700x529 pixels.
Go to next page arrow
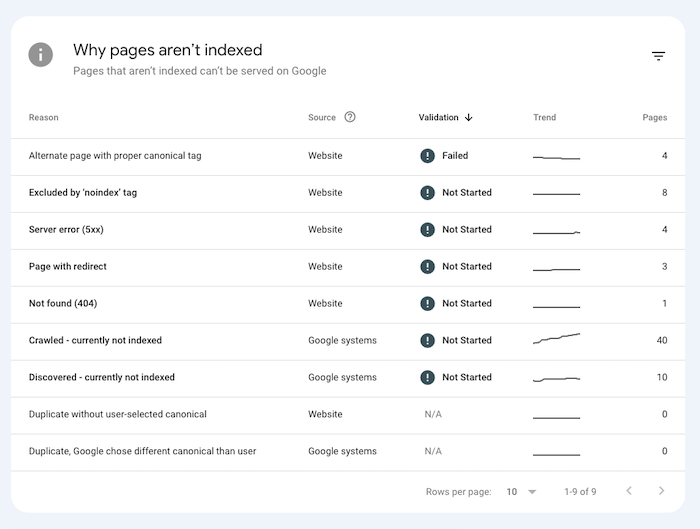661,491
